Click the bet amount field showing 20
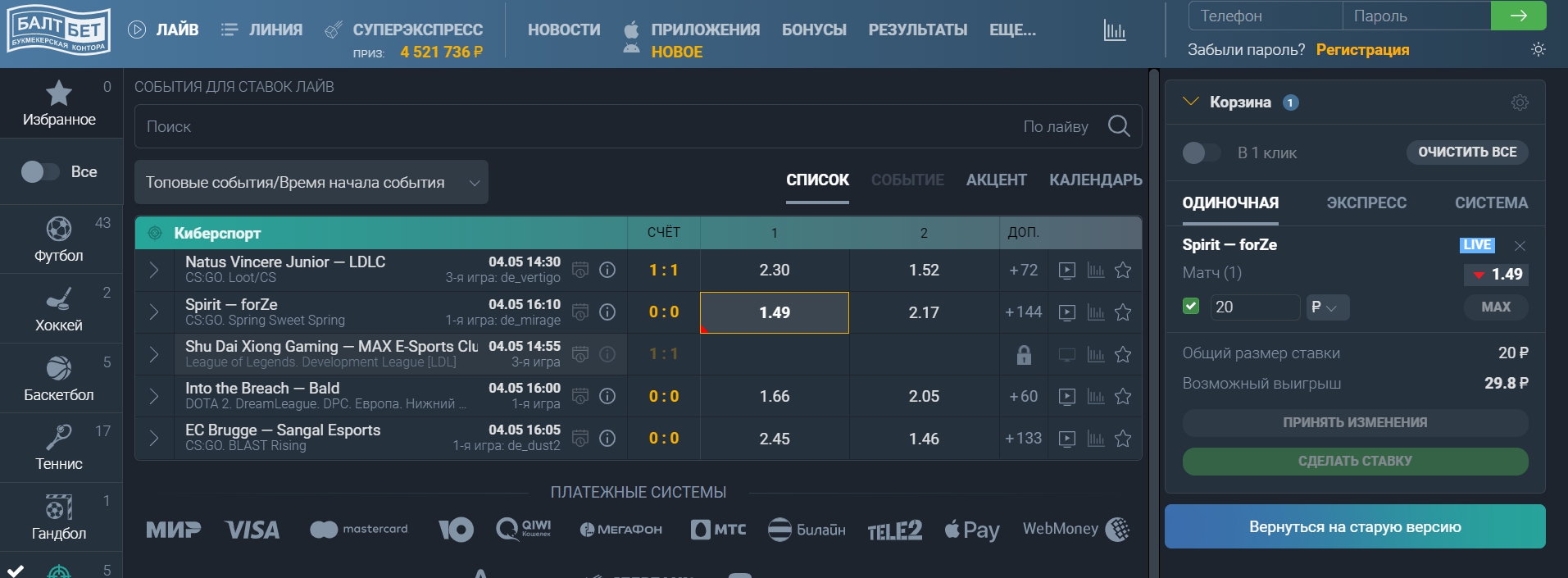This screenshot has height=578, width=1568. [x=1254, y=307]
